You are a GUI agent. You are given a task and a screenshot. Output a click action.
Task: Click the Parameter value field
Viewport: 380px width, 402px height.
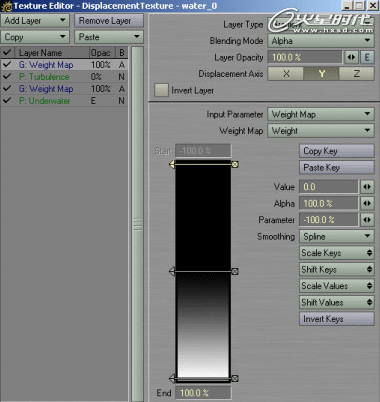329,220
